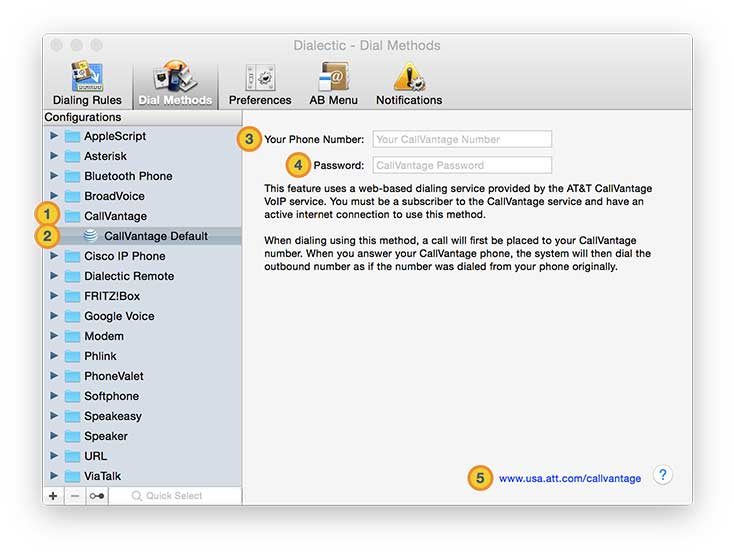
Task: Click the URL folder icon
Action: tap(72, 456)
